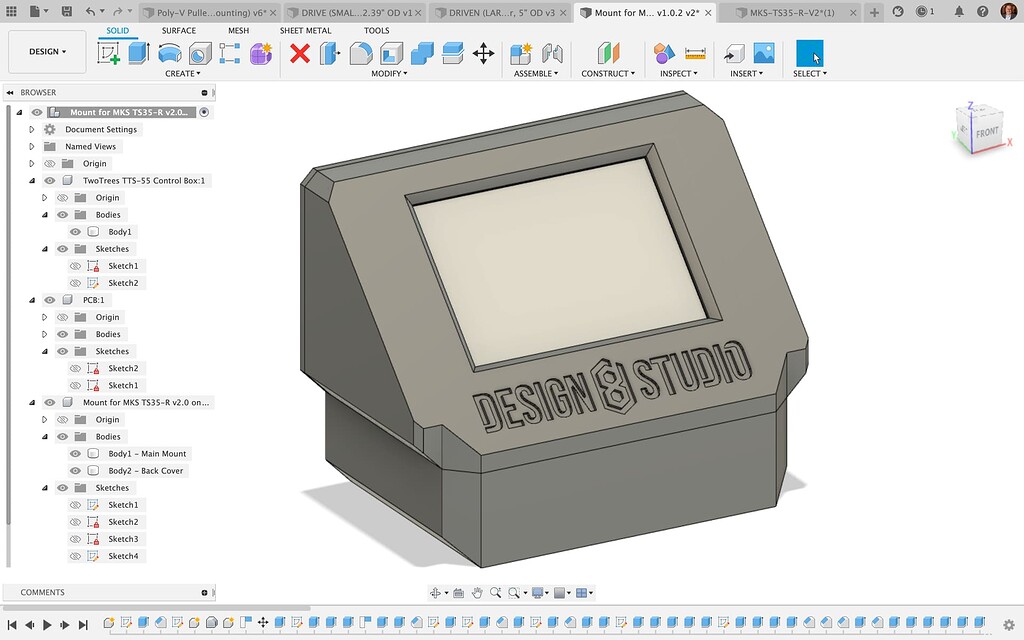Select the Interference inspect icon
The image size is (1024, 640).
pos(664,53)
